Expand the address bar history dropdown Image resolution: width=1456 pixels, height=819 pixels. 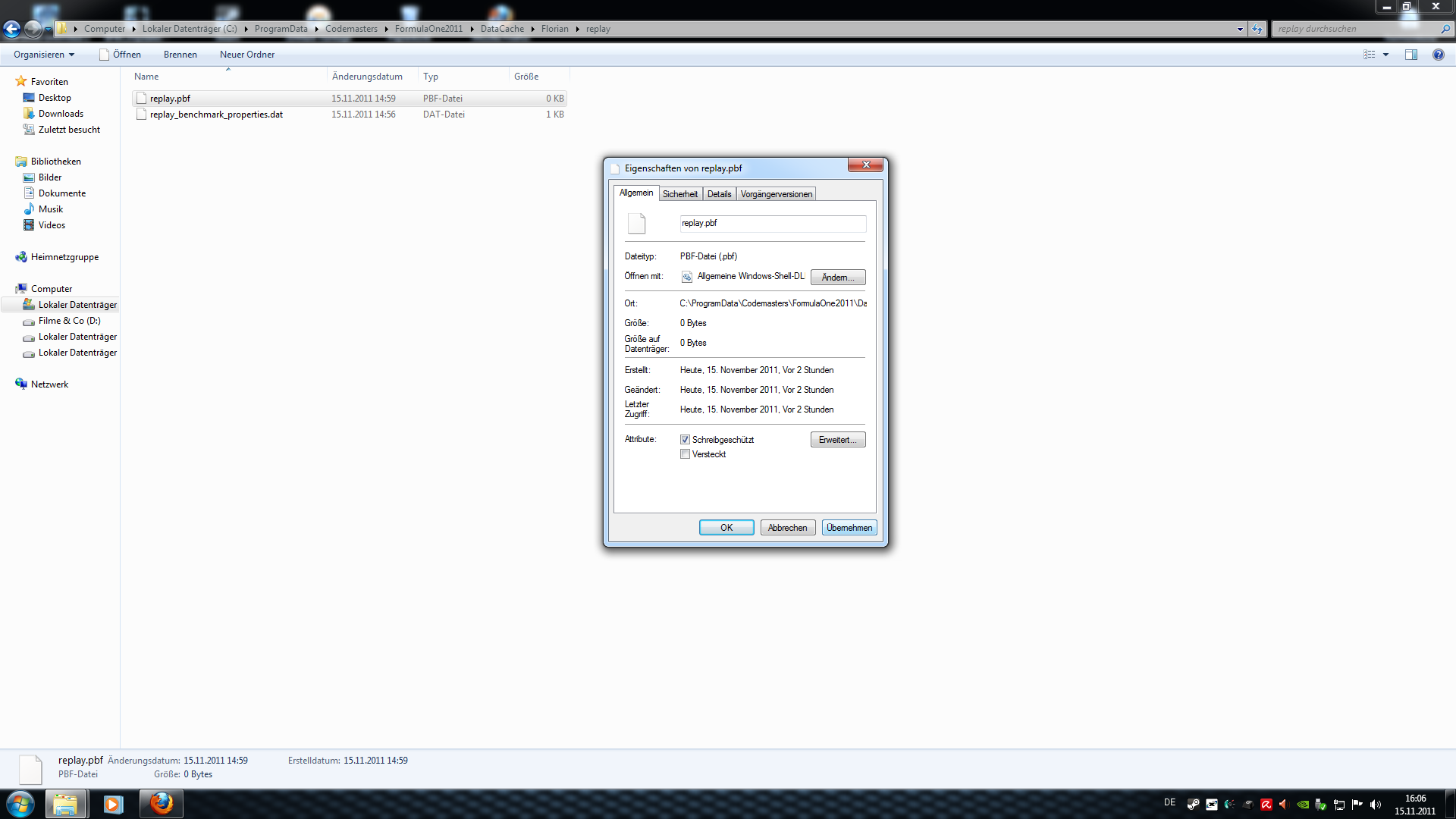pos(1240,29)
